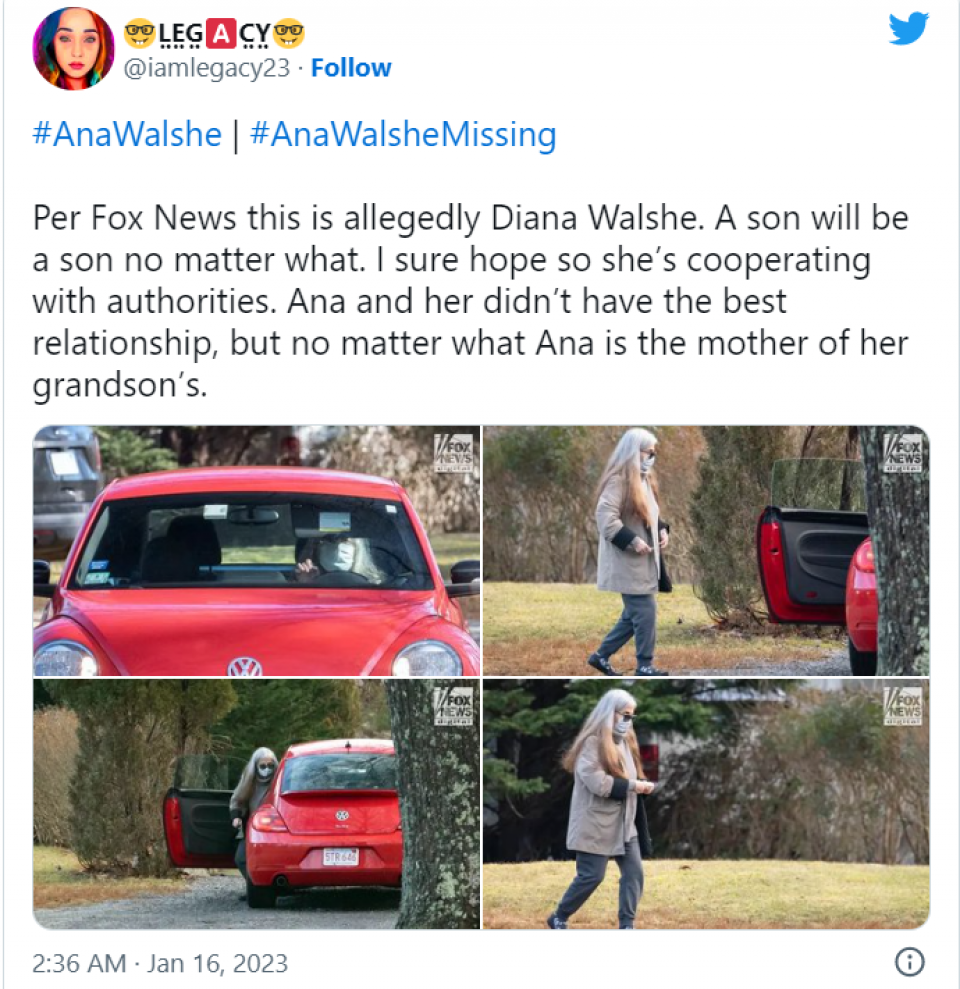Viewport: 960px width, 989px height.
Task: Click the Beetle license plate in photo
Action: click(341, 857)
